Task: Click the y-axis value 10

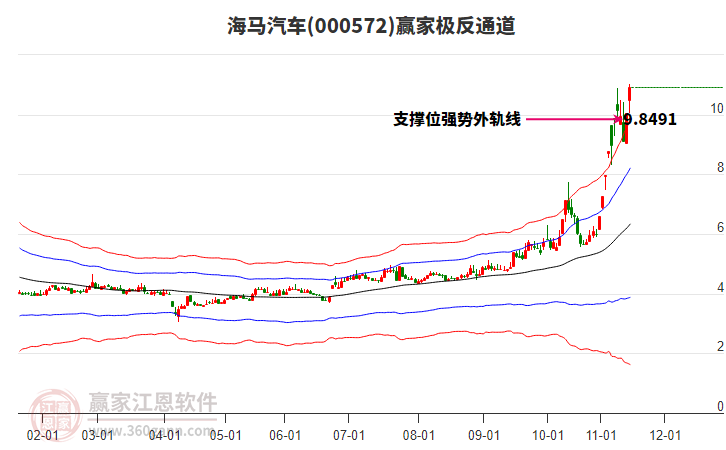Action: coord(717,108)
